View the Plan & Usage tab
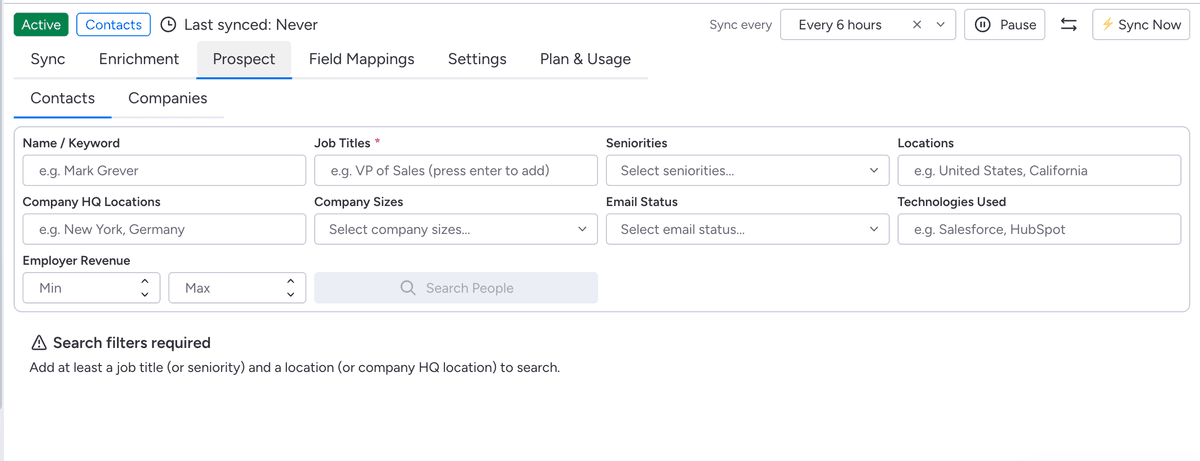The height and width of the screenshot is (461, 1200). [585, 59]
